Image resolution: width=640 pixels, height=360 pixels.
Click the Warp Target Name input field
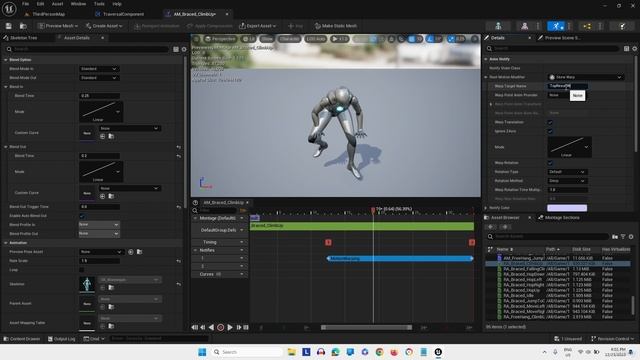pos(567,86)
